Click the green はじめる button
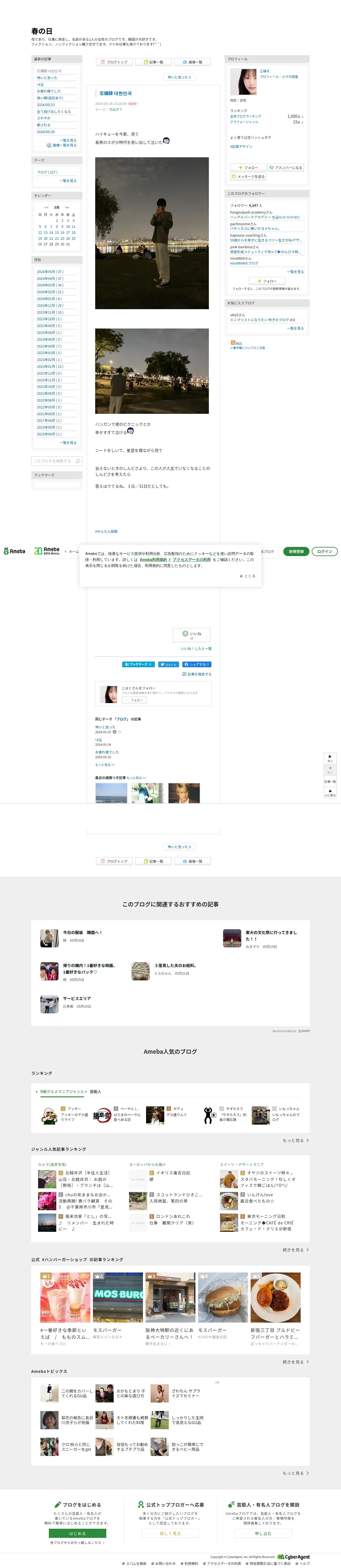The width and height of the screenshot is (341, 1568). coord(77,1533)
